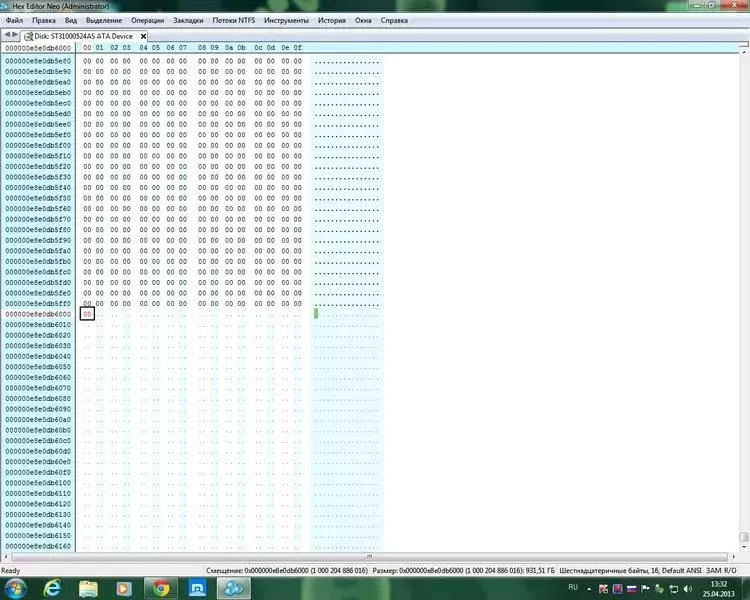
Task: Open the Файл menu
Action: point(14,21)
